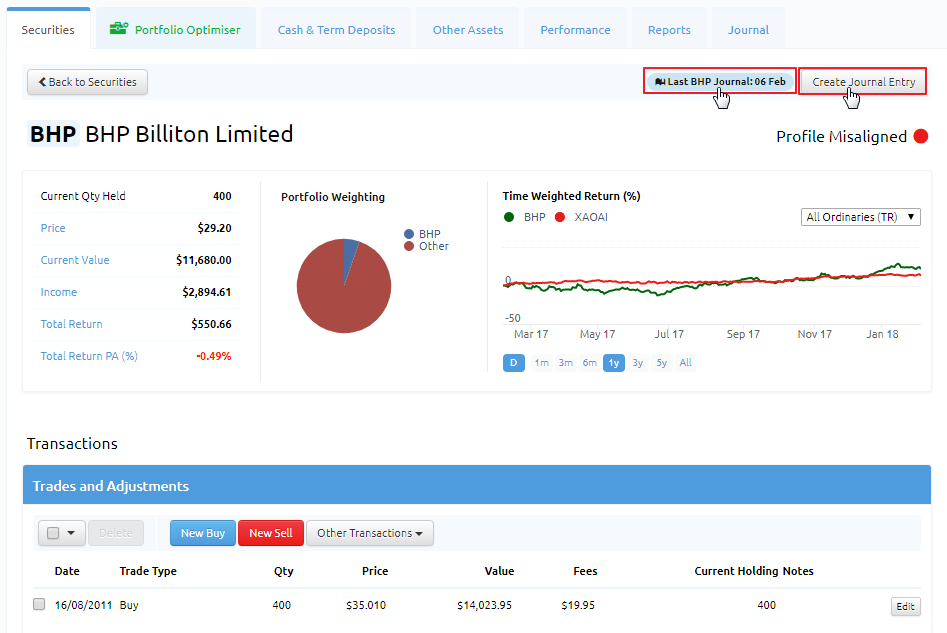Tick the checkbox for 16/08/2011 Buy trade
The height and width of the screenshot is (633, 947).
39,604
